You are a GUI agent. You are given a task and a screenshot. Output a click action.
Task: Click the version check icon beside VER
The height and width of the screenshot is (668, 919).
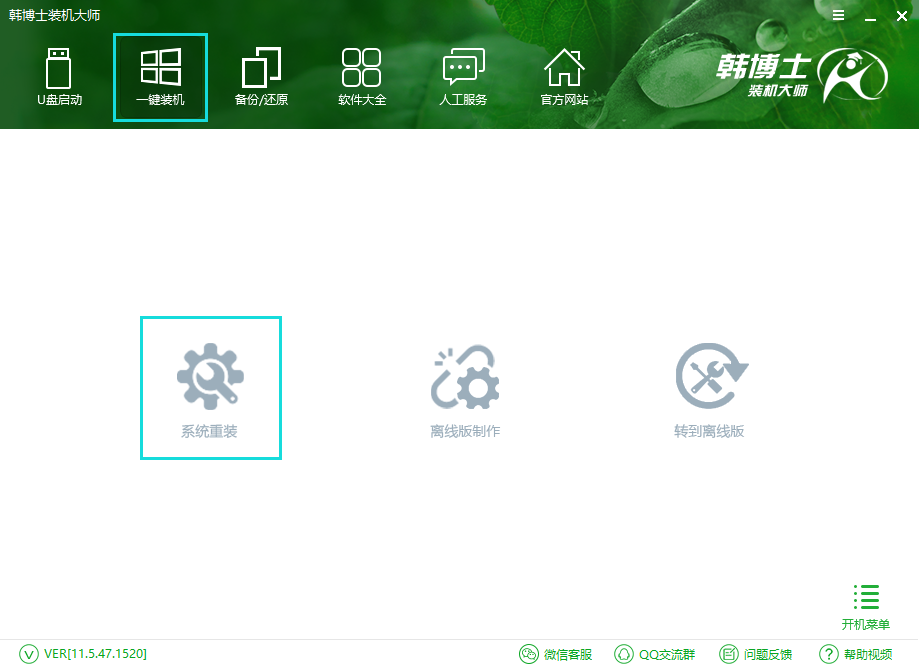(29, 654)
